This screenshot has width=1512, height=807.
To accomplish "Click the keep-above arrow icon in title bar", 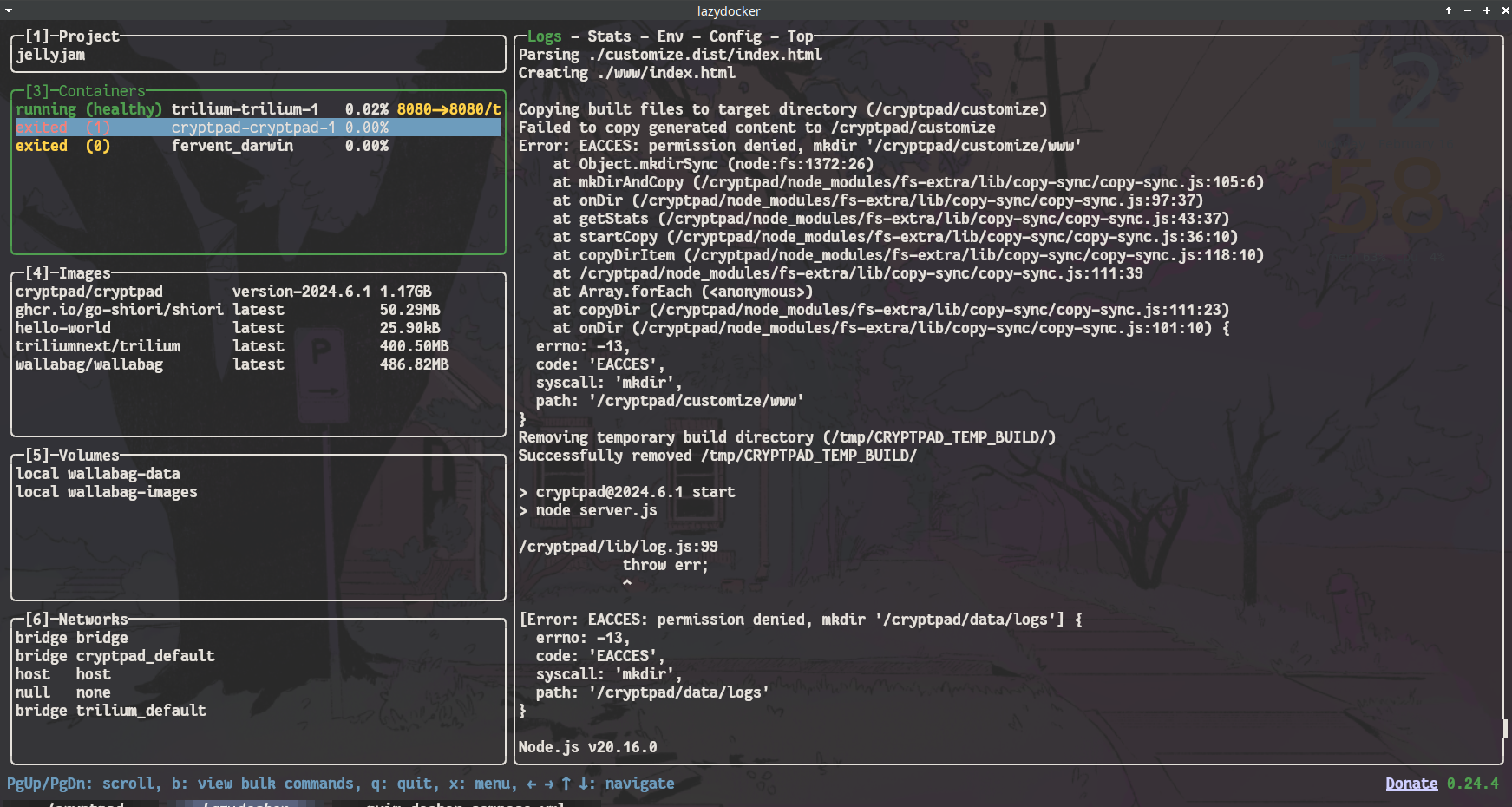I will (1449, 10).
